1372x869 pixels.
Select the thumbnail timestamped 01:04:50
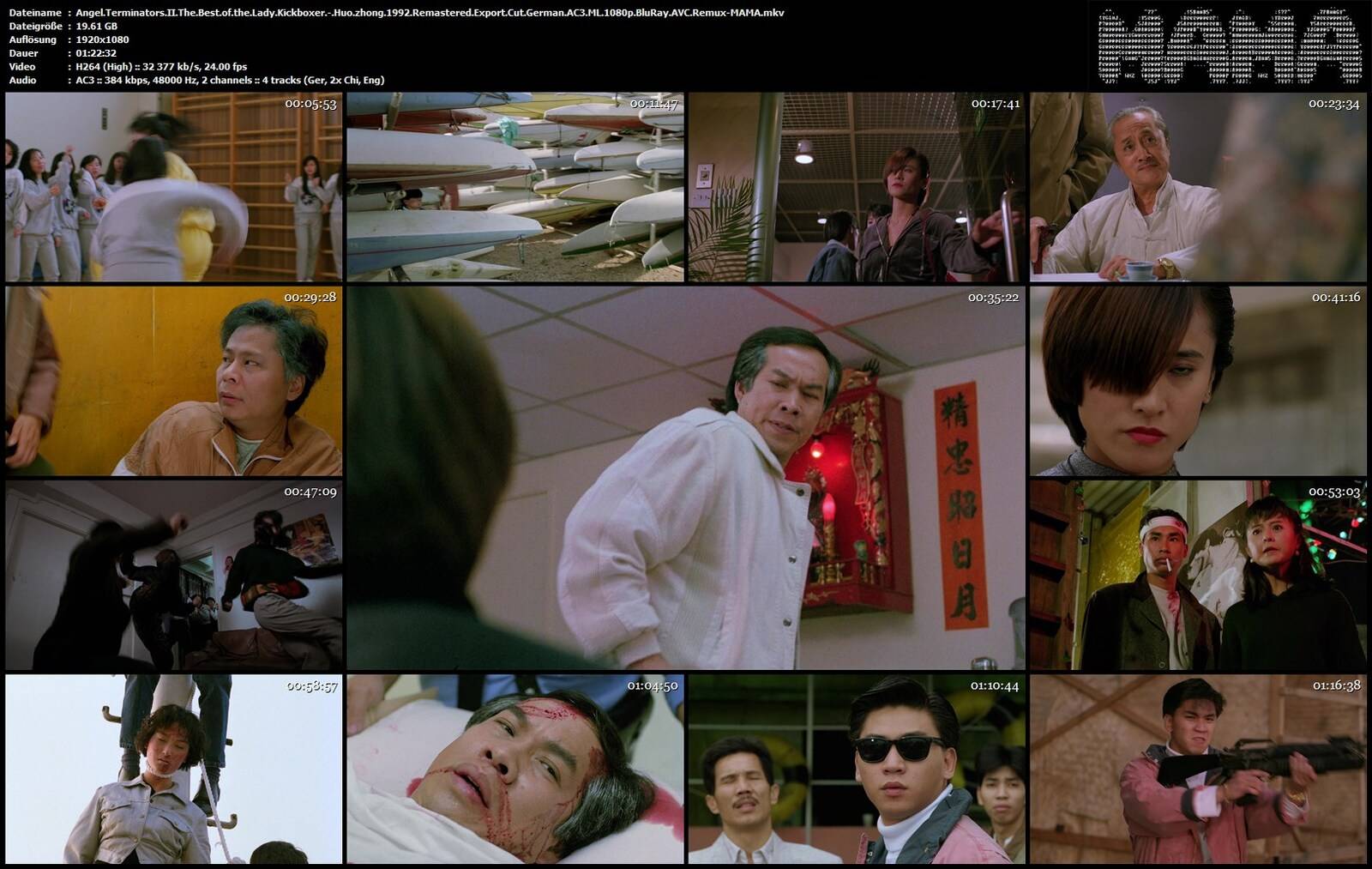[x=515, y=769]
